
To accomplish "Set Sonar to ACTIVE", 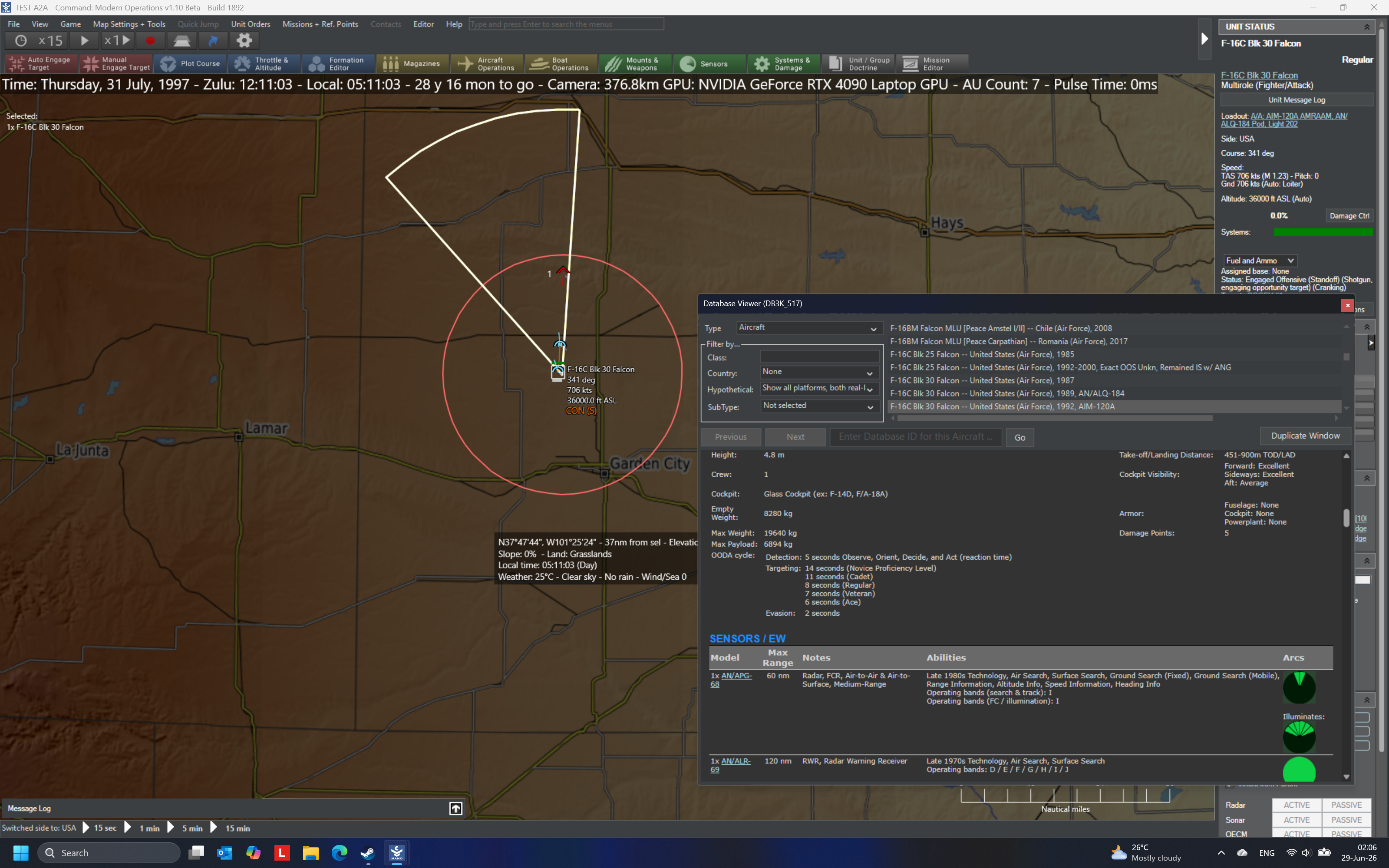I will pos(1297,820).
